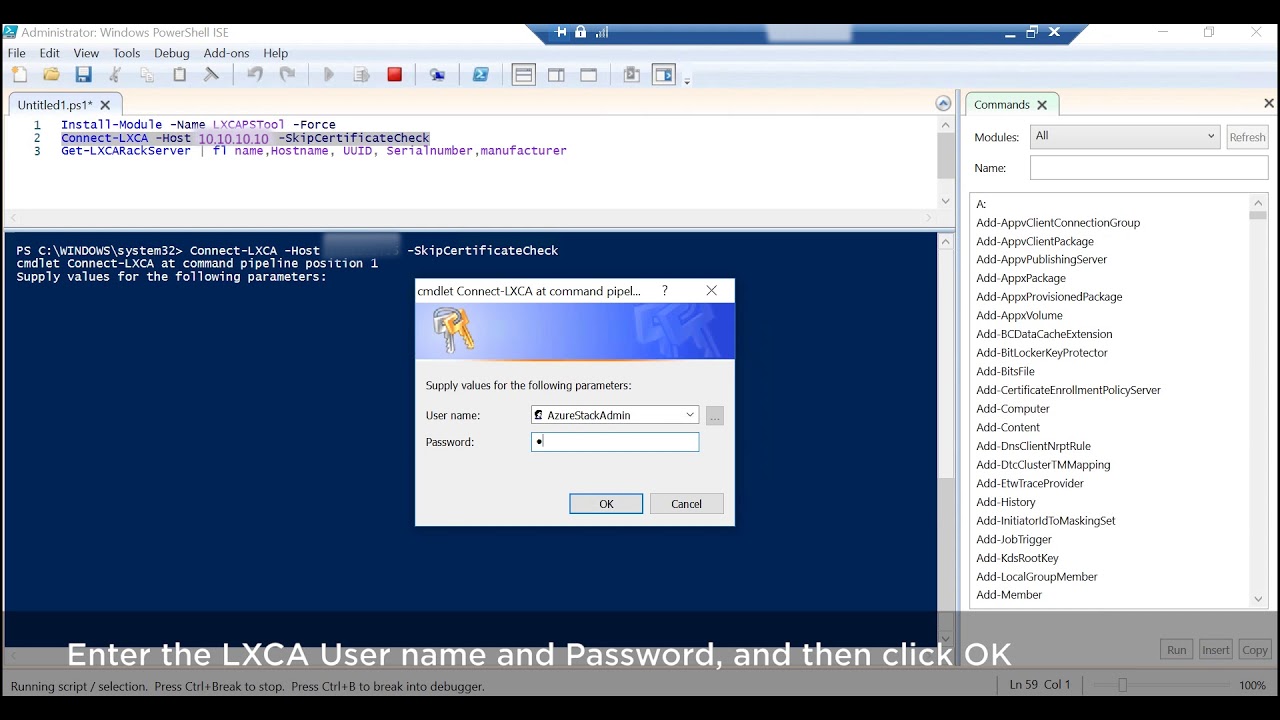Run the script with the green arrow
This screenshot has height=720, width=1280.
coord(329,75)
